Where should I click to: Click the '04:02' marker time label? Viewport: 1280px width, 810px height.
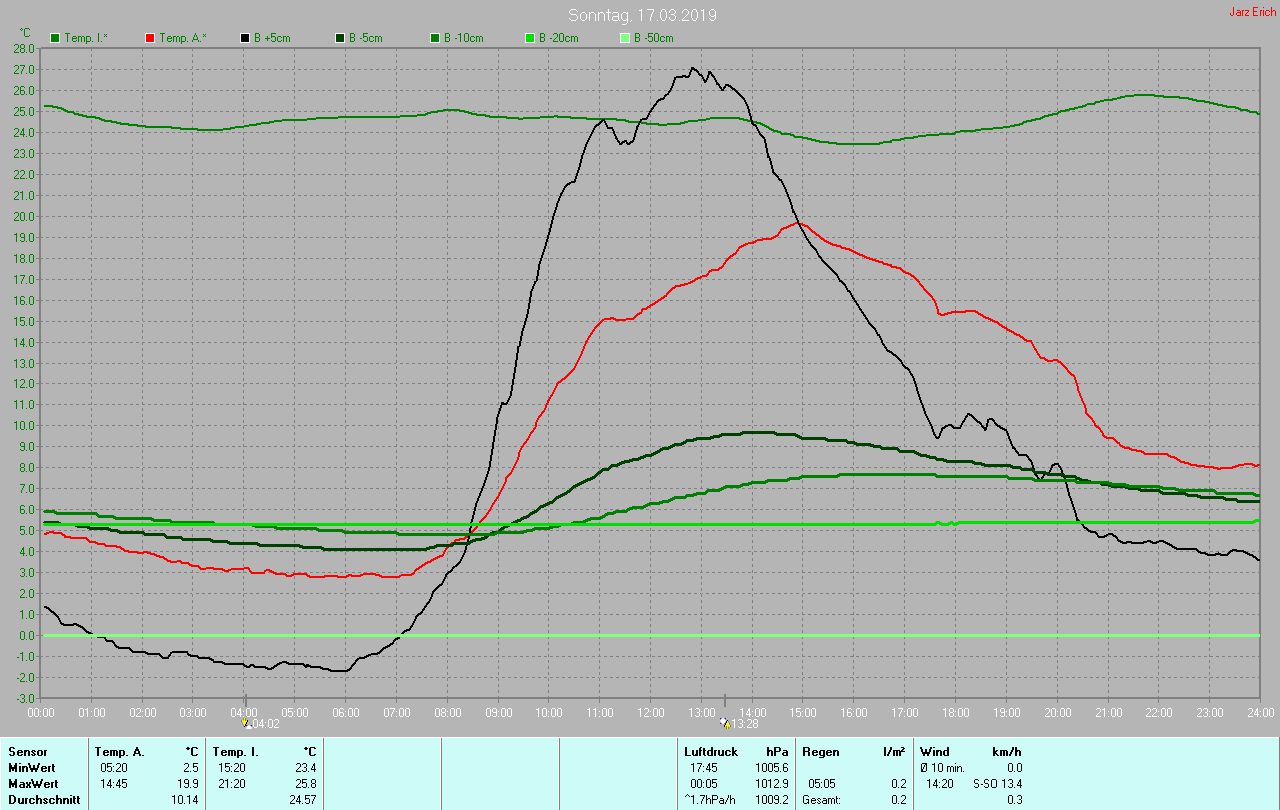coord(265,723)
